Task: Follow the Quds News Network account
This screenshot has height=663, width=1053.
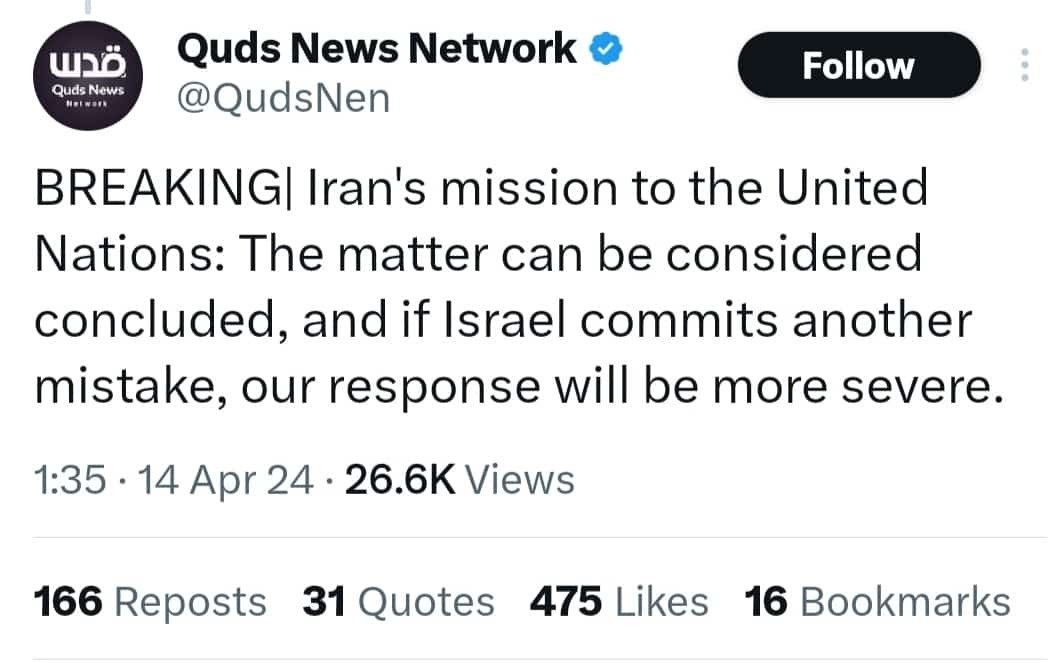Action: pos(858,66)
